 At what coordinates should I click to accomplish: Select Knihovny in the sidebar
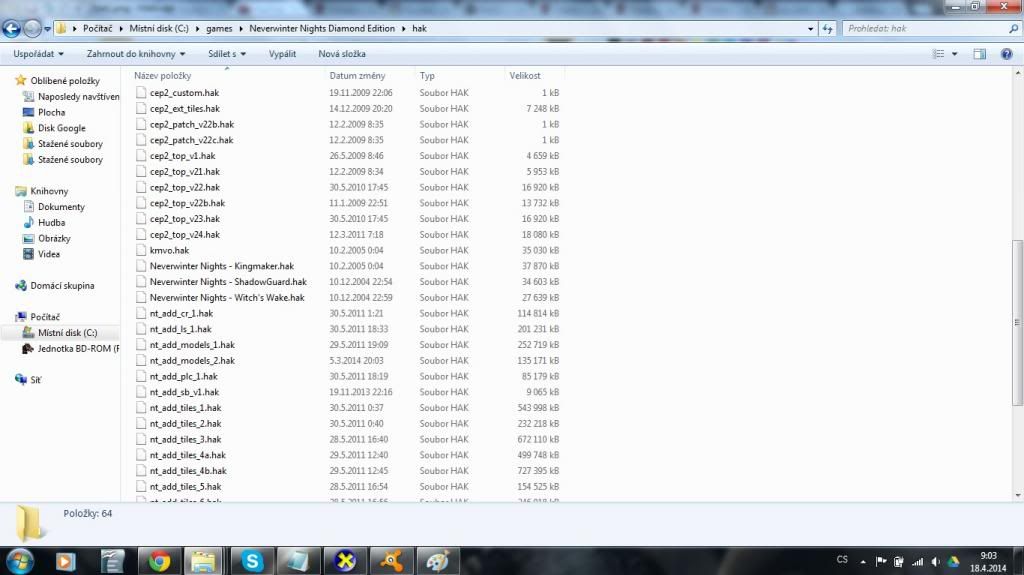[49, 191]
